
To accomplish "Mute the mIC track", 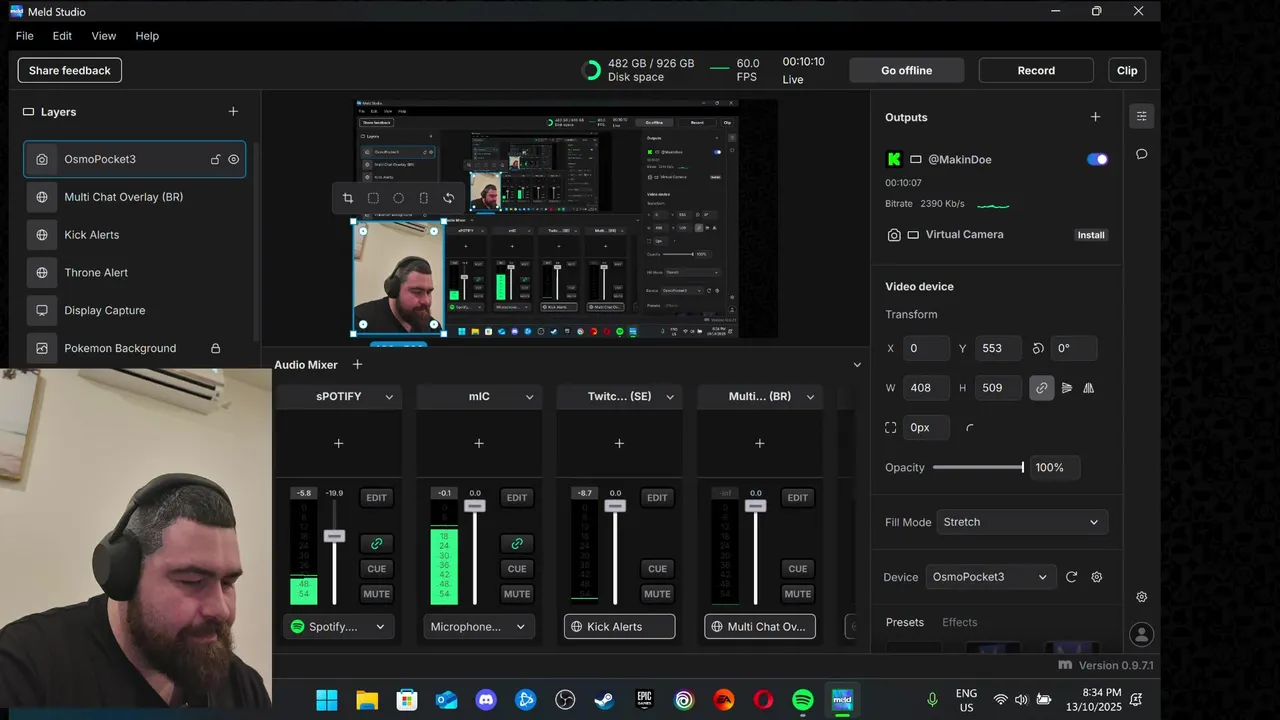I will coord(517,594).
